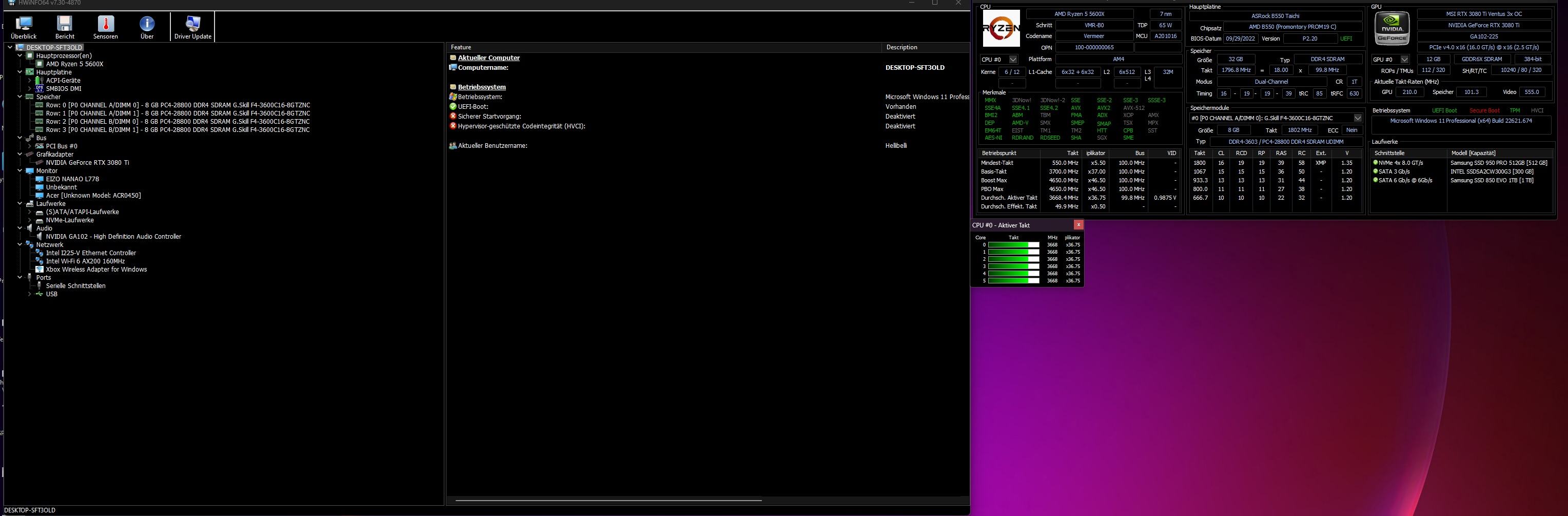
Task: Click the Secure Boot status label
Action: tap(1484, 111)
